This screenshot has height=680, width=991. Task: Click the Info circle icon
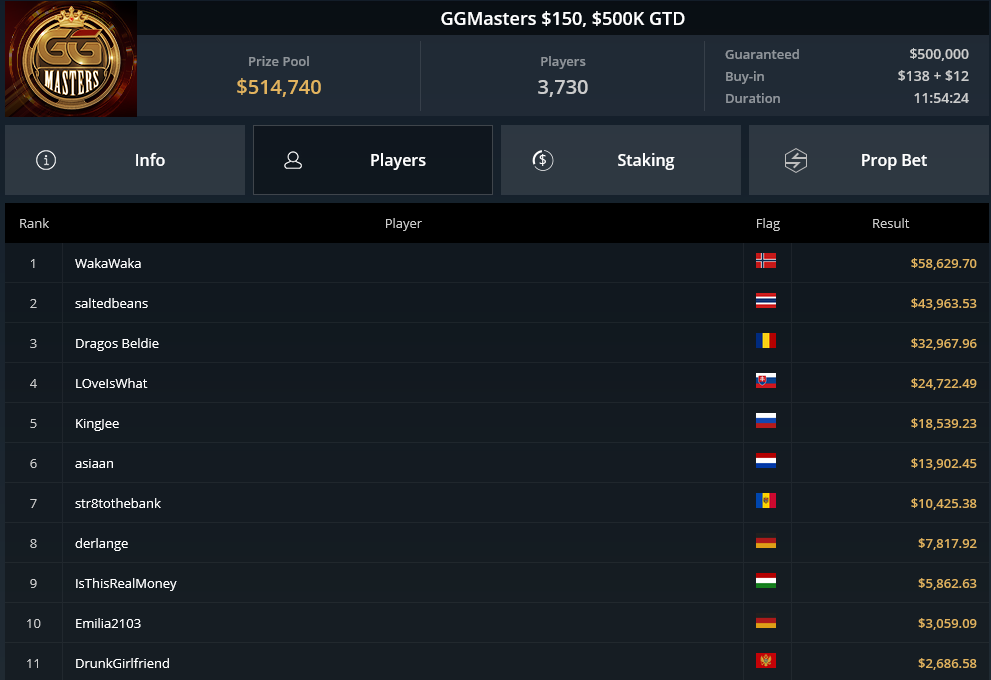click(46, 160)
